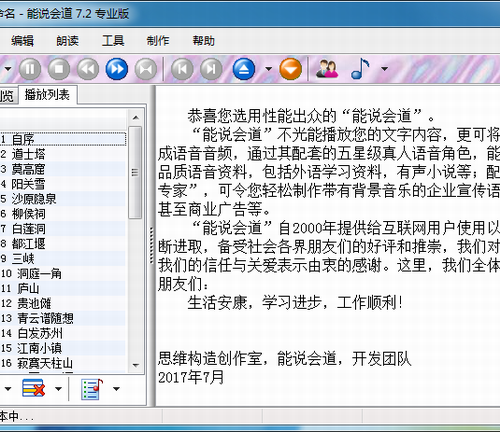
Task: Pause the reading playback
Action: [x=30, y=69]
